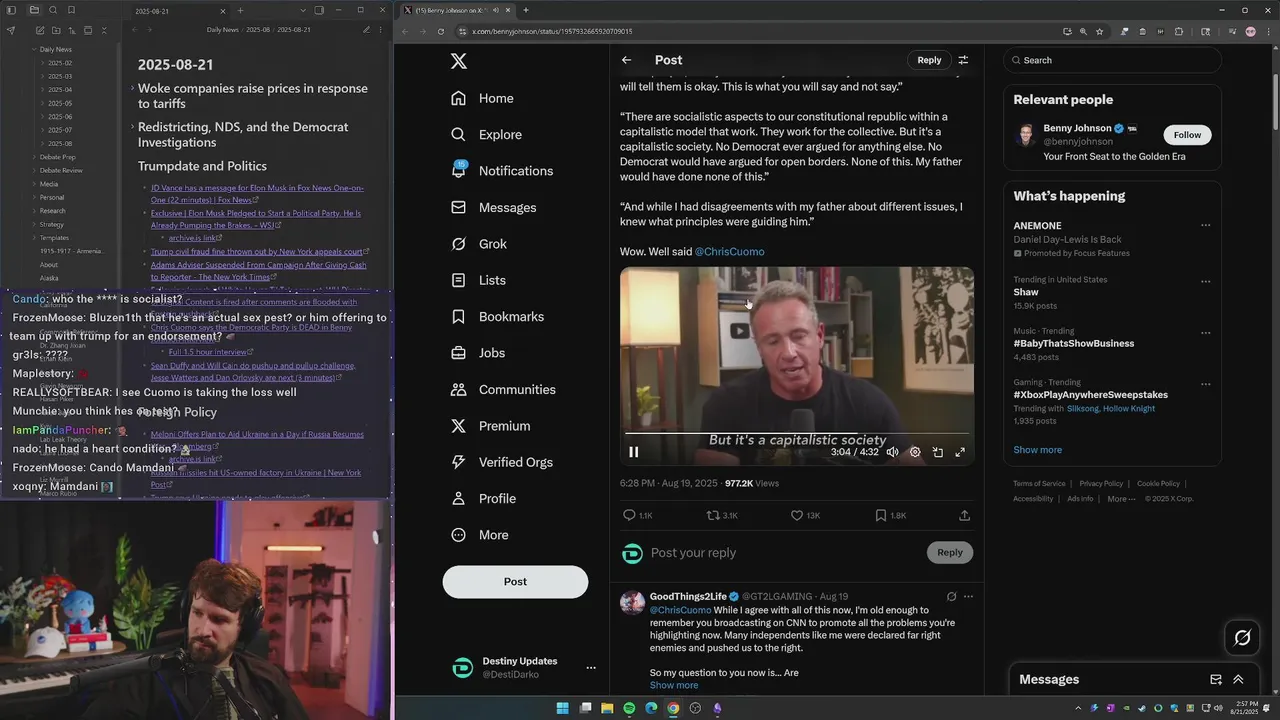Open Terms of Service footer link
The height and width of the screenshot is (720, 1280).
point(1039,484)
